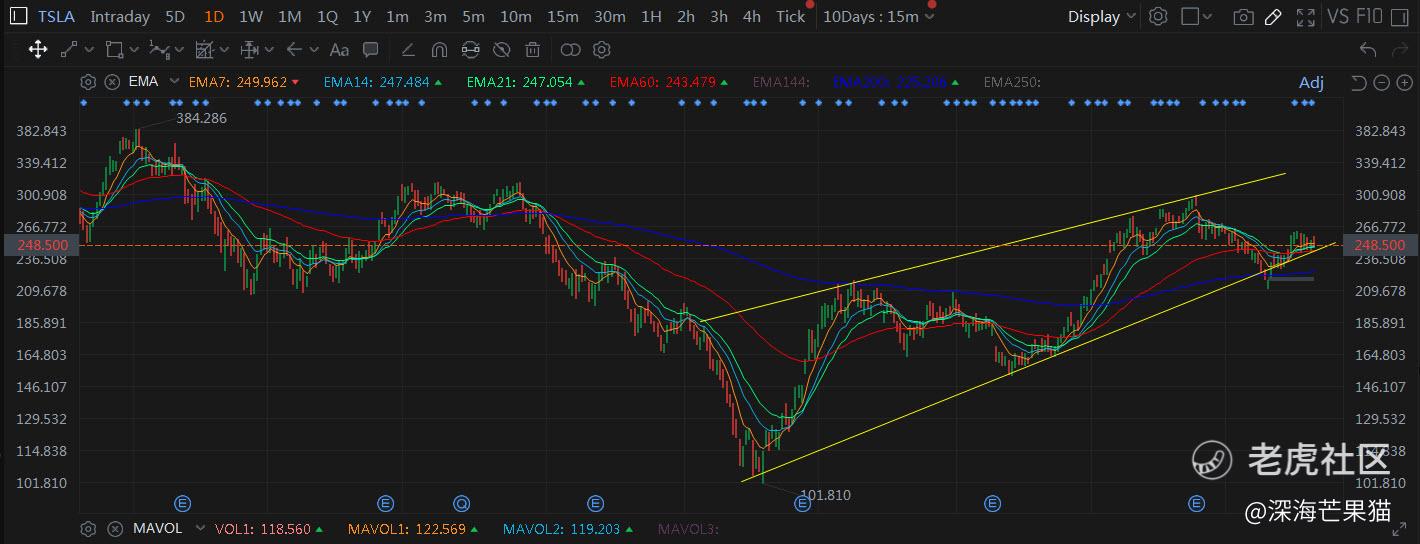Viewport: 1420px width, 544px height.
Task: Click the red 248.500 current price label on left axis
Action: (x=42, y=245)
